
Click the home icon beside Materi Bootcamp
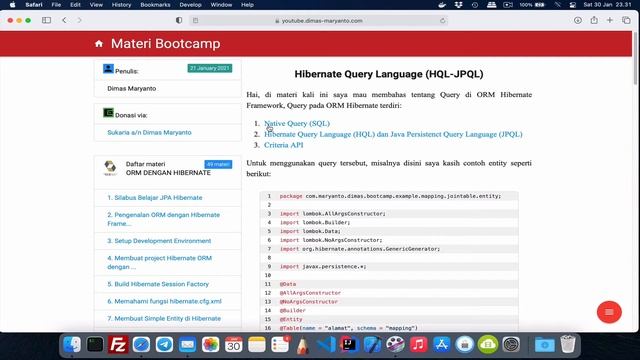(x=99, y=44)
